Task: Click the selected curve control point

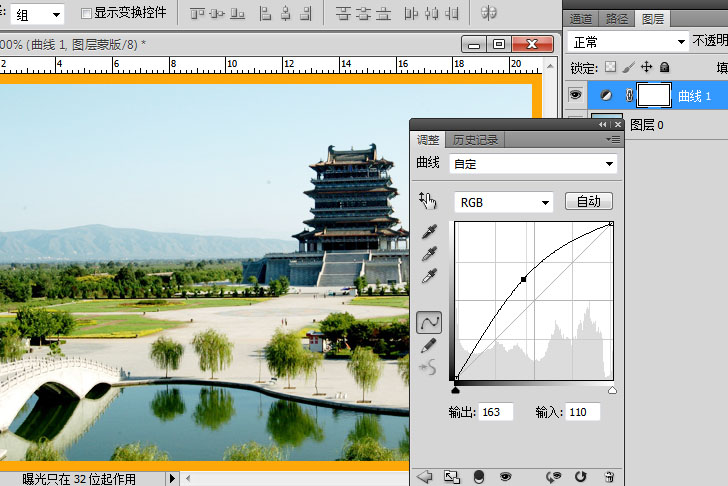Action: tap(524, 279)
